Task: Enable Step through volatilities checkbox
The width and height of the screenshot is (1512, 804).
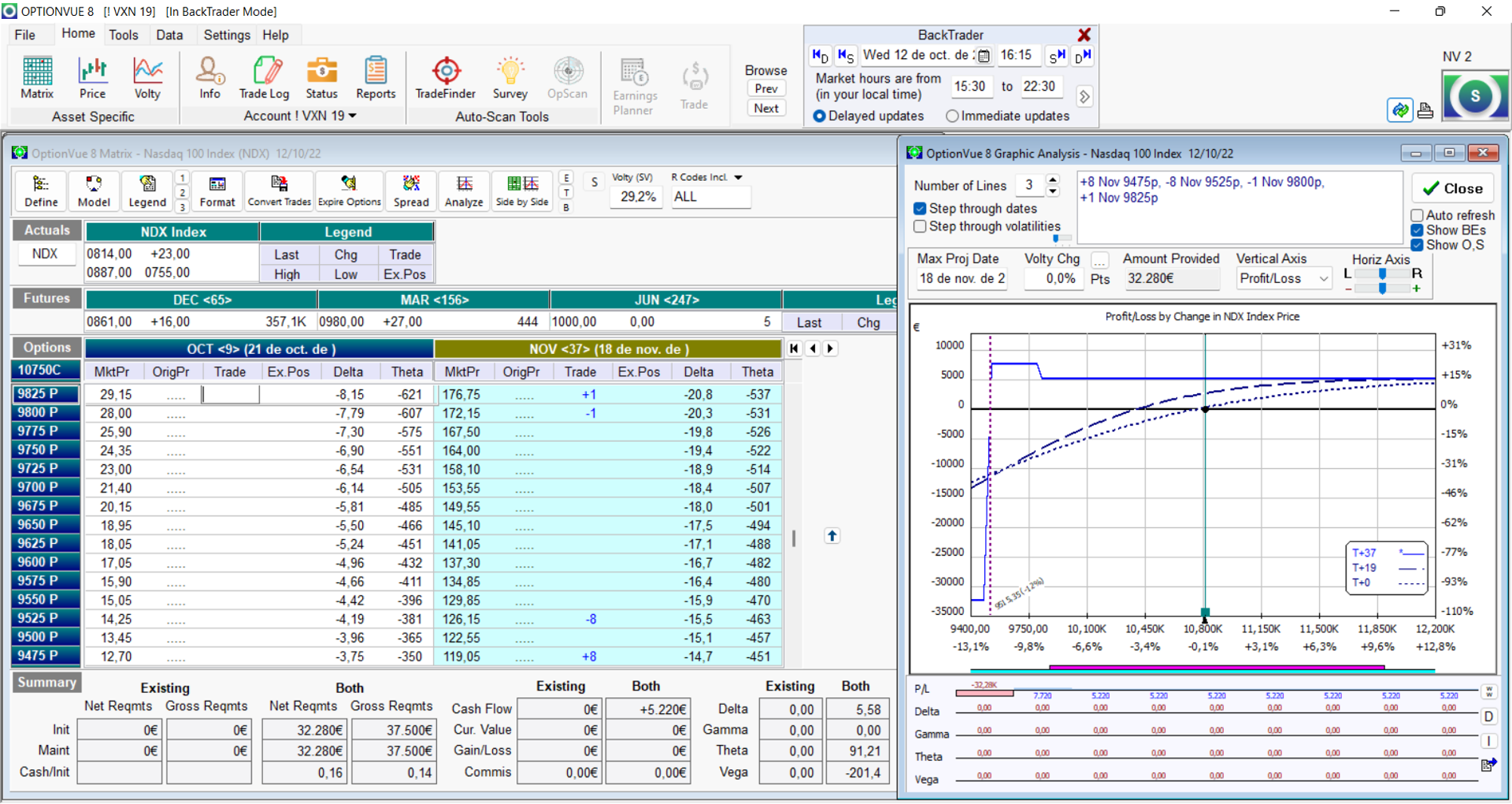Action: click(x=920, y=226)
